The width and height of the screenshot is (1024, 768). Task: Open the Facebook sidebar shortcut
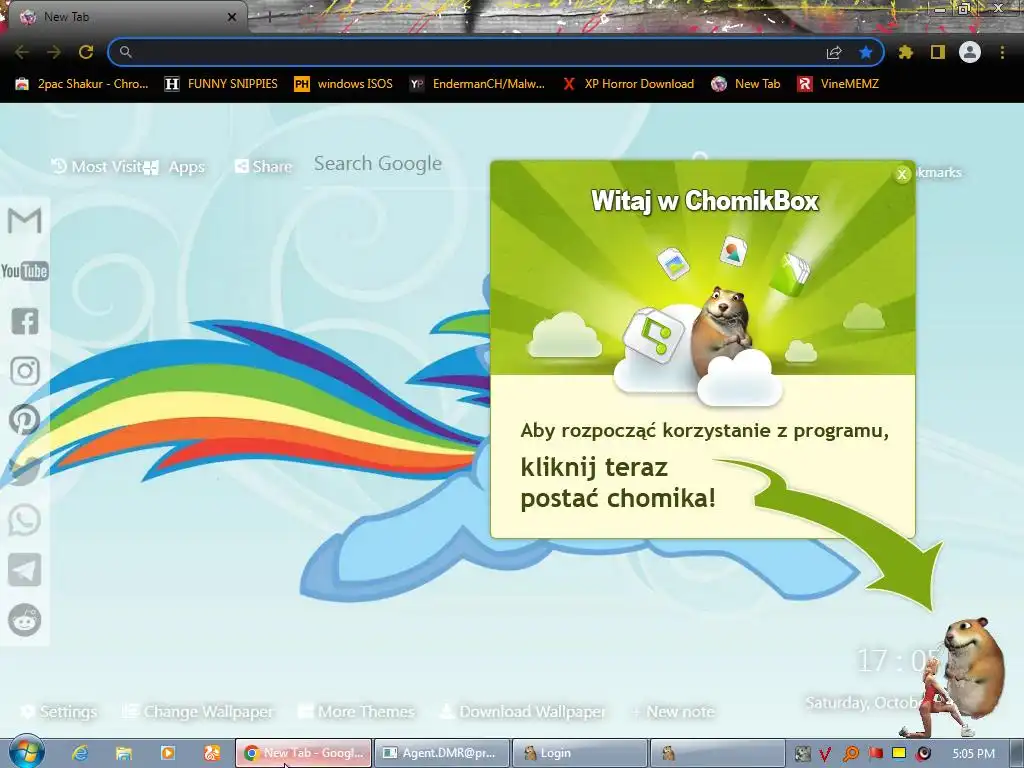(25, 321)
